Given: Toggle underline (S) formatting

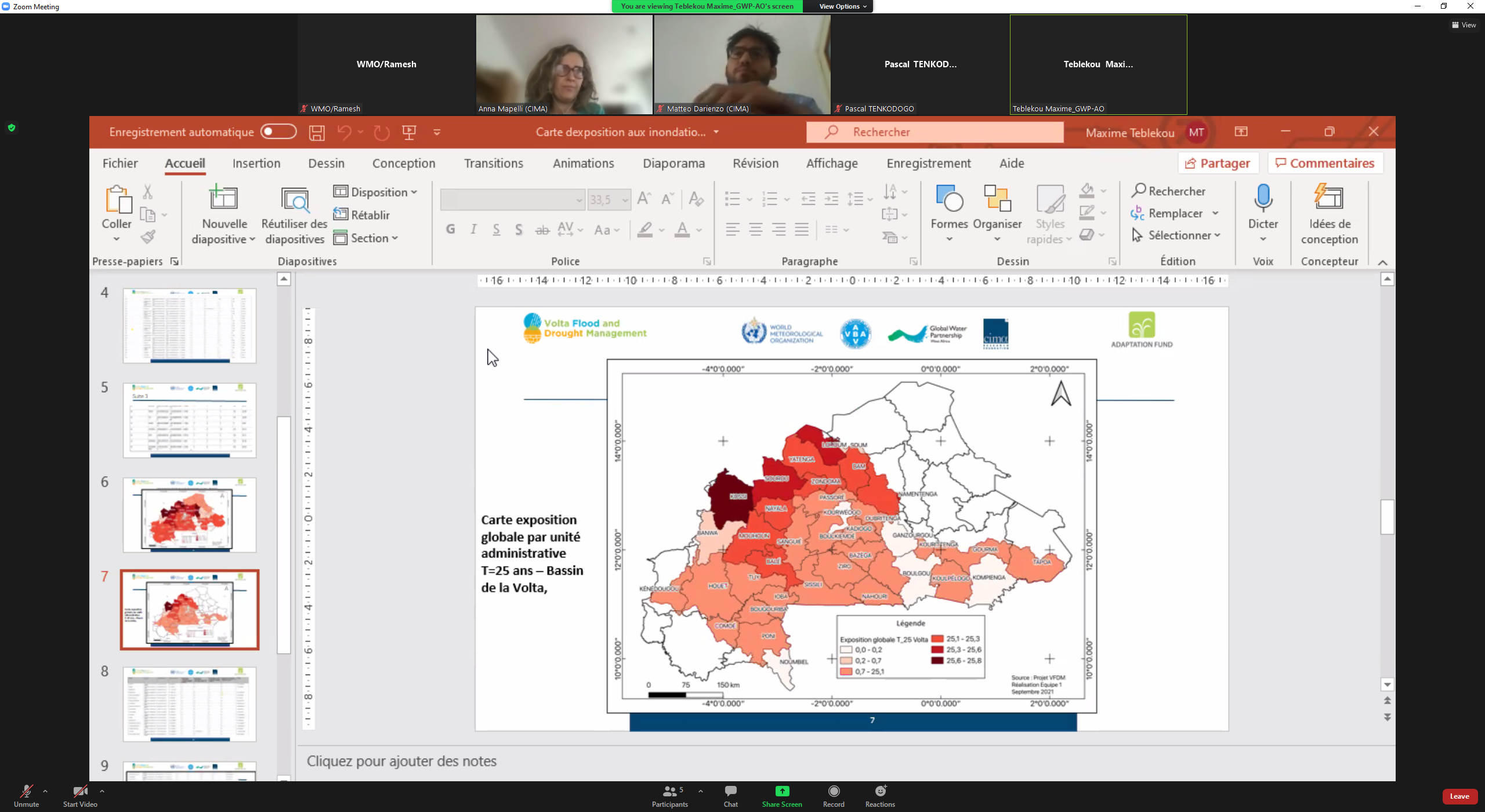Looking at the screenshot, I should point(497,230).
